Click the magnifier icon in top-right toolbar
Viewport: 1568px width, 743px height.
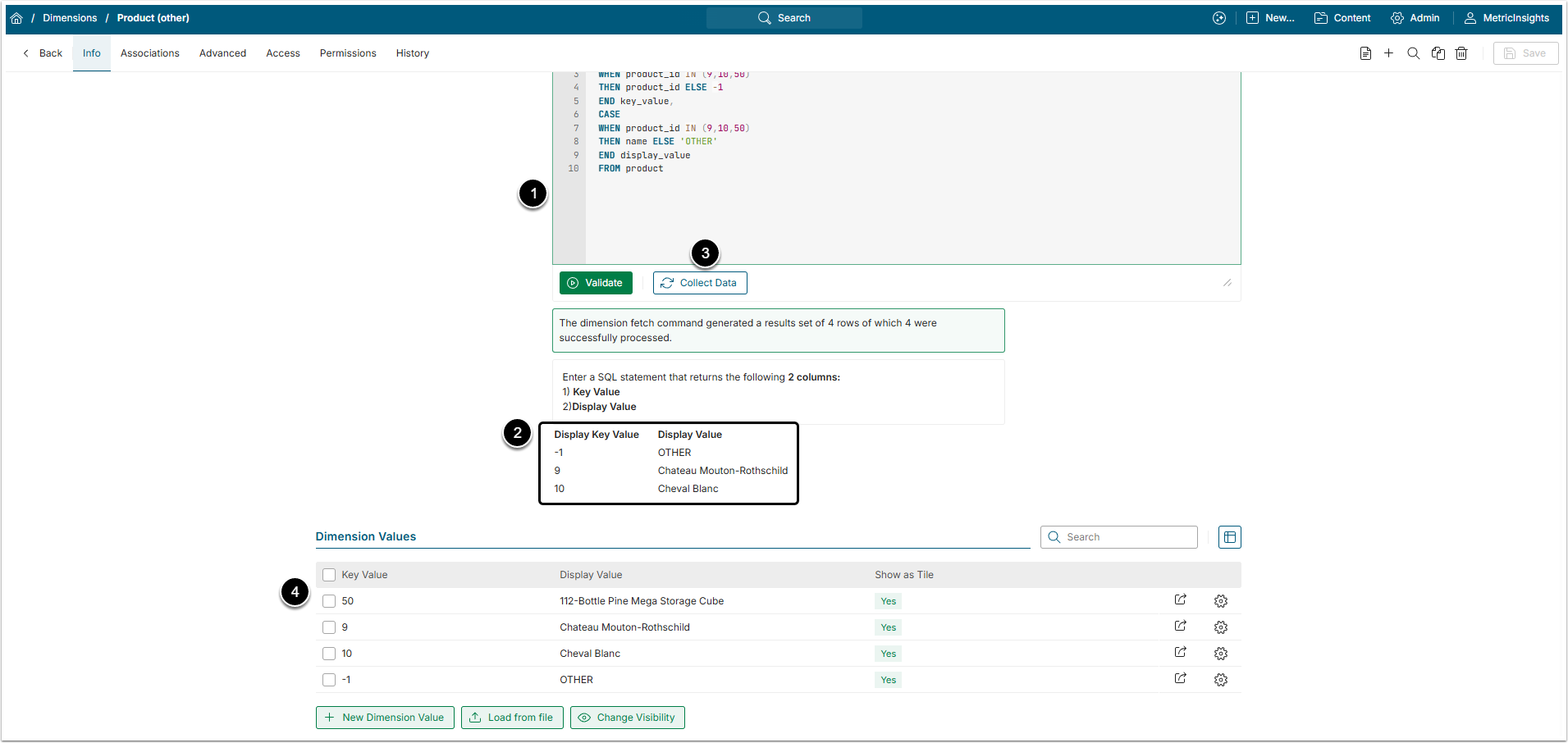tap(1413, 53)
